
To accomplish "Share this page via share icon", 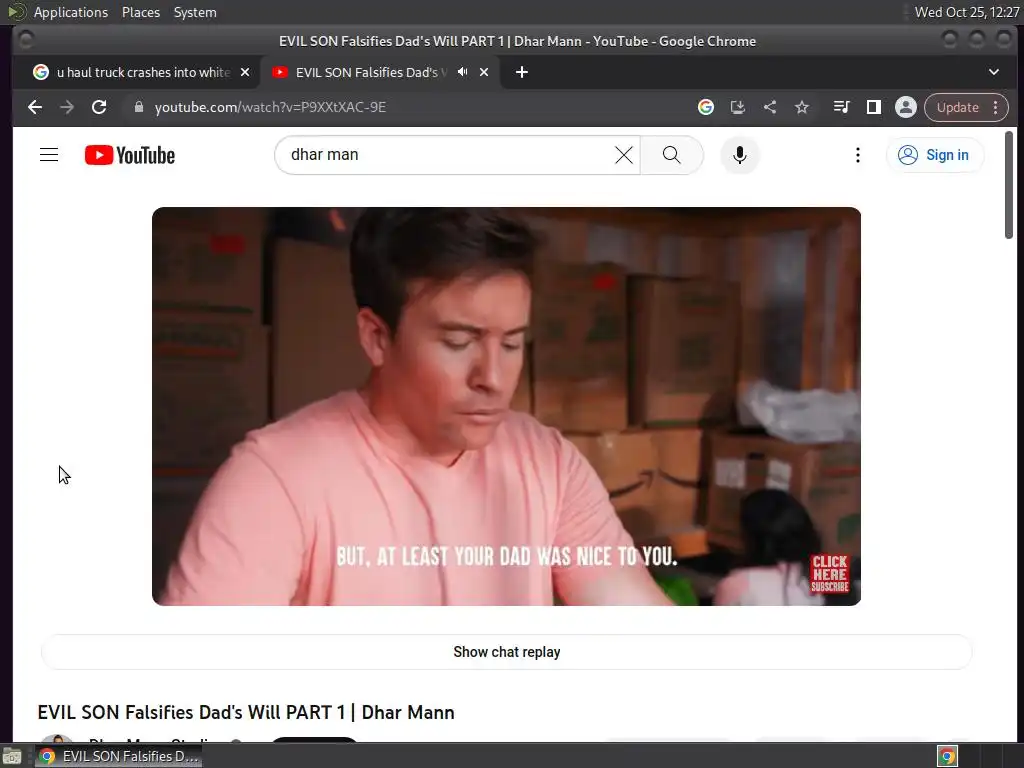I will point(770,107).
